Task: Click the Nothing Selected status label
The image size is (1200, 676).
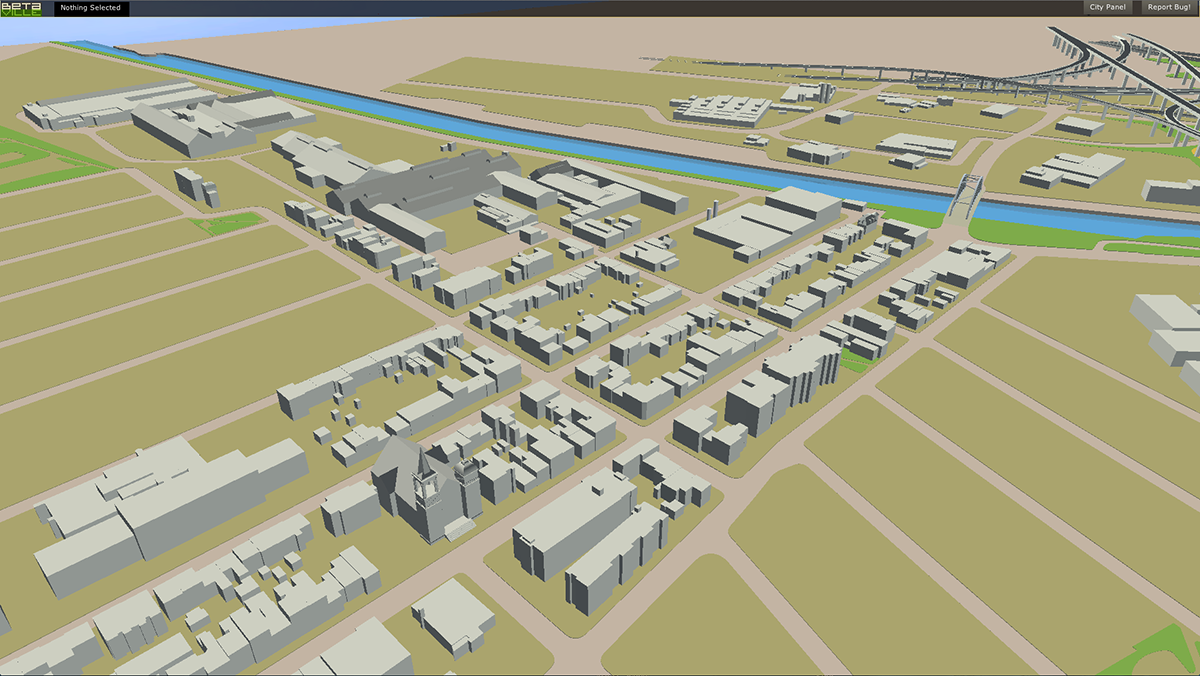Action: [90, 8]
